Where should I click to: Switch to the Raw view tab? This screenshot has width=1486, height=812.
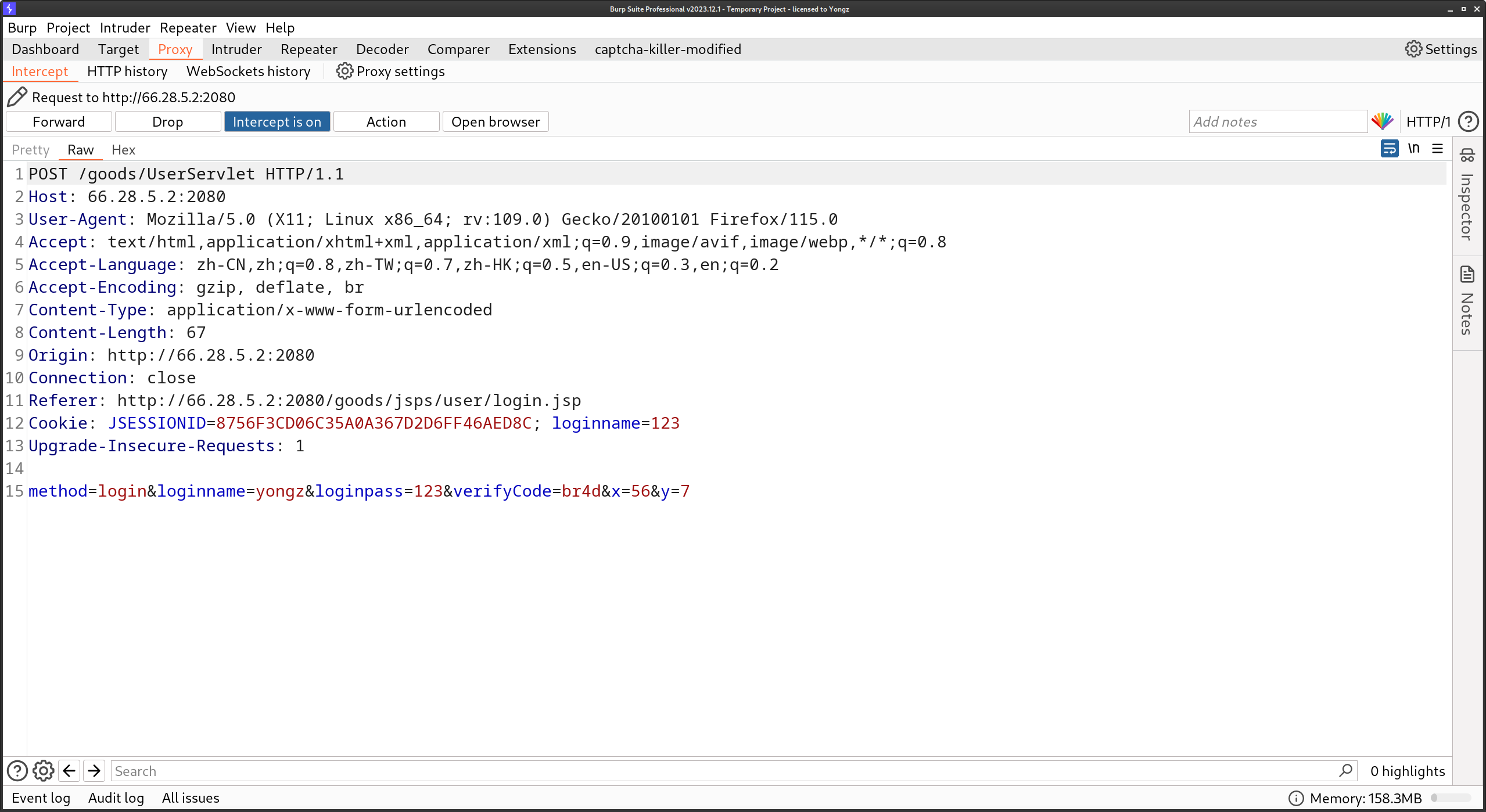tap(81, 150)
